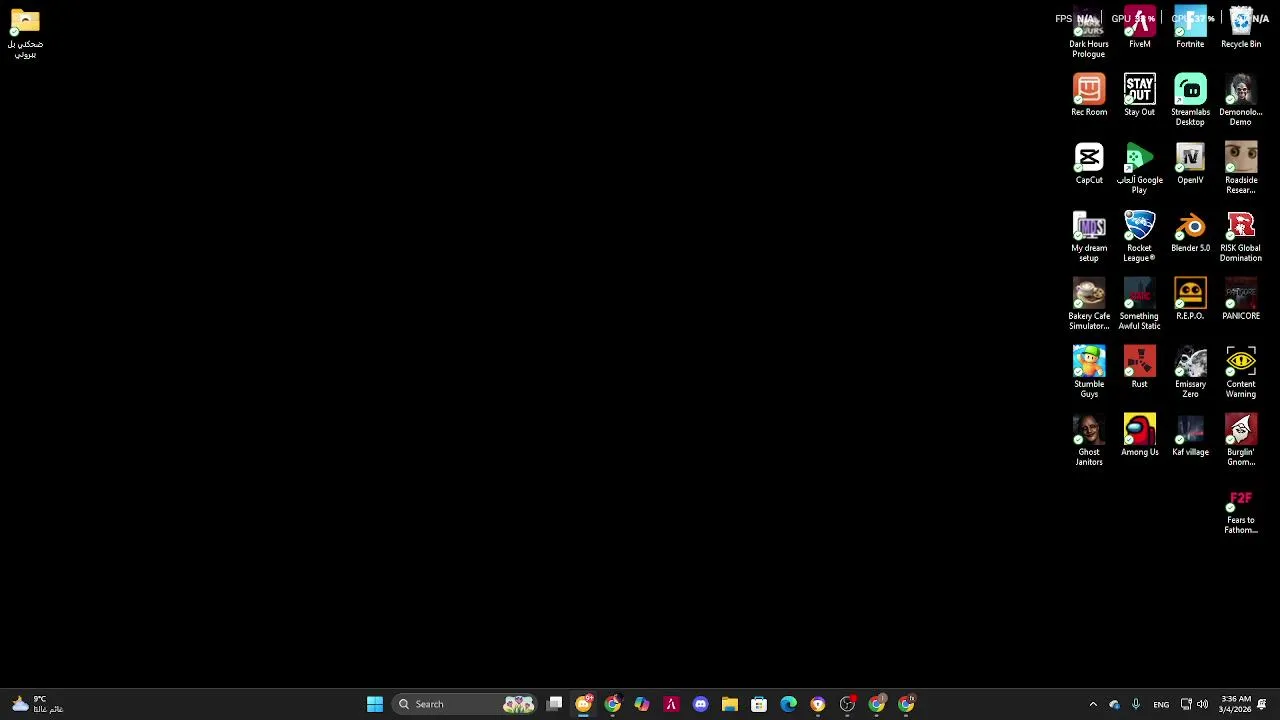The height and width of the screenshot is (720, 1280).
Task: Select the OpenIV desktop icon
Action: pos(1190,164)
